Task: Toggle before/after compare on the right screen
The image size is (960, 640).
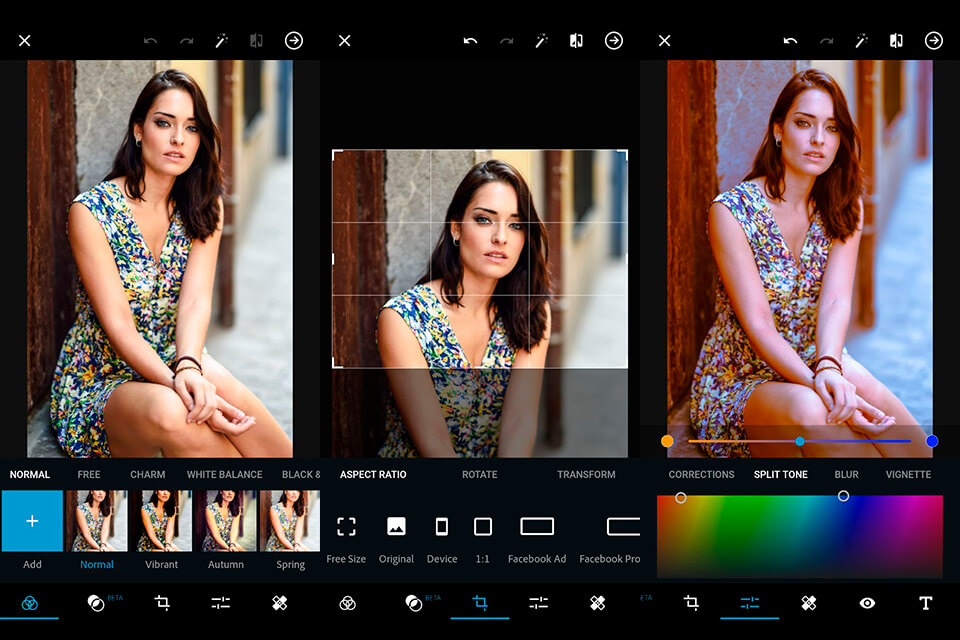Action: (x=896, y=41)
